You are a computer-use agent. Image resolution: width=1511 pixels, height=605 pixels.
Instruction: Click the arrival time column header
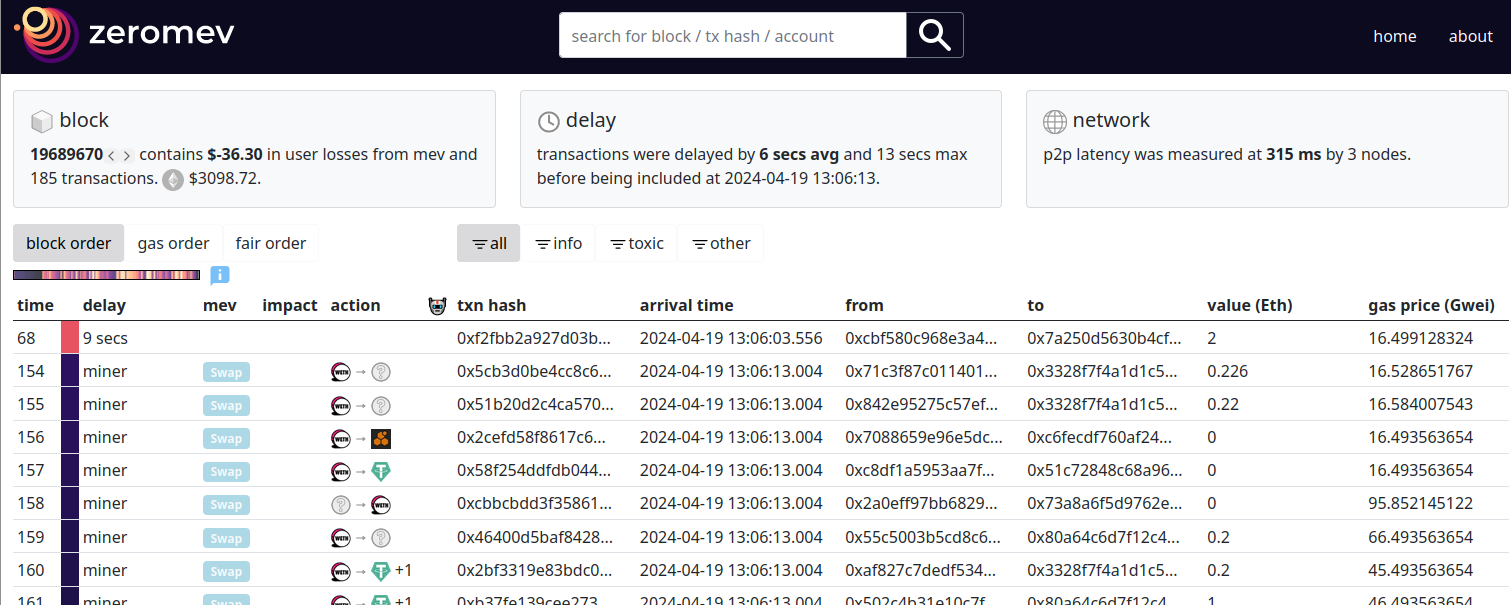(x=687, y=305)
